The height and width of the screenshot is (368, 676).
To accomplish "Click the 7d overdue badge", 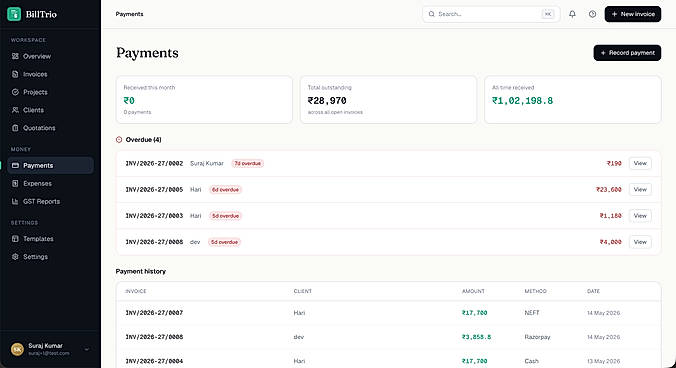I will tap(247, 163).
